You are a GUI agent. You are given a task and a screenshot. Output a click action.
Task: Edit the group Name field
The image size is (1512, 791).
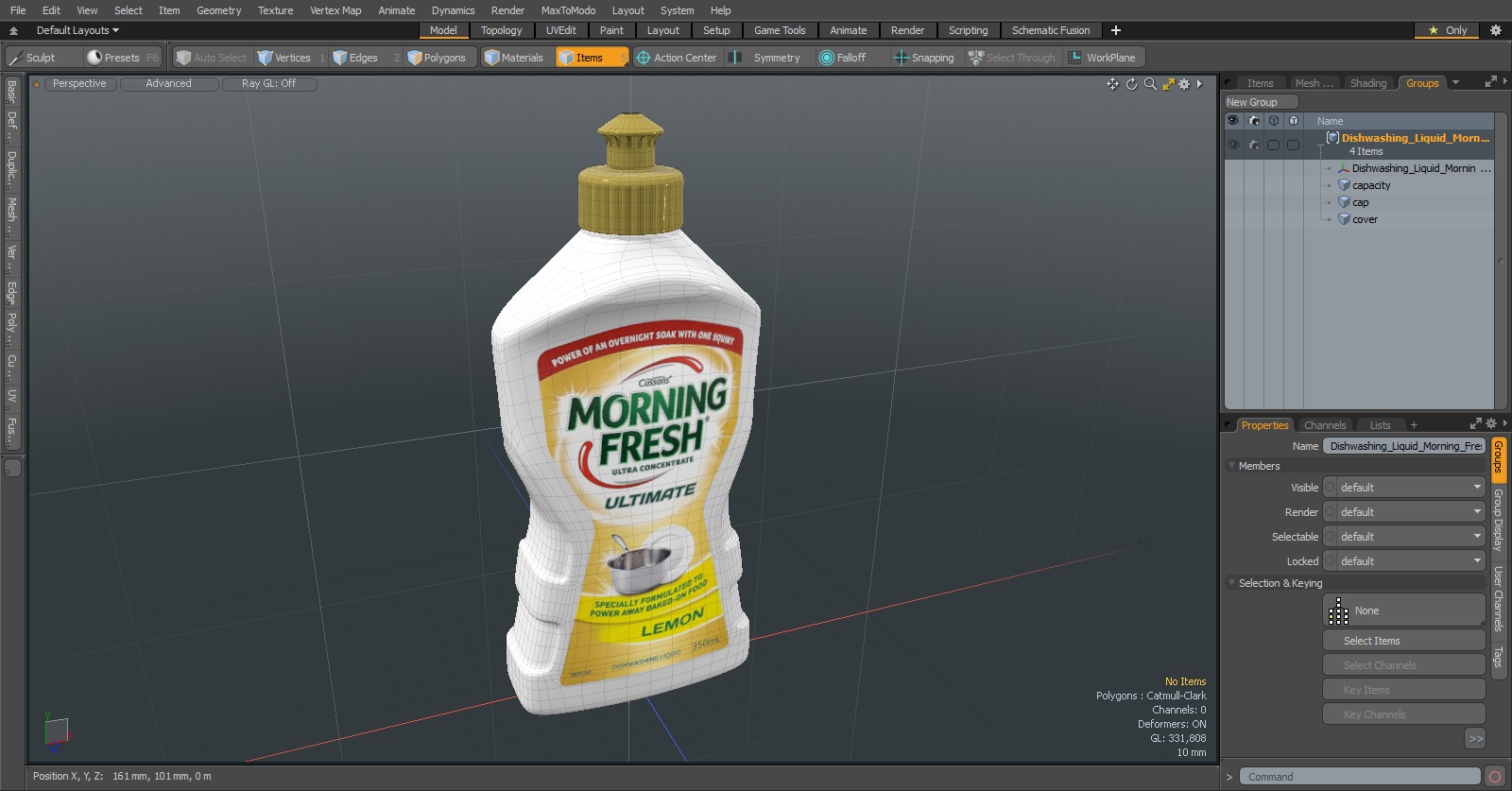coord(1404,446)
